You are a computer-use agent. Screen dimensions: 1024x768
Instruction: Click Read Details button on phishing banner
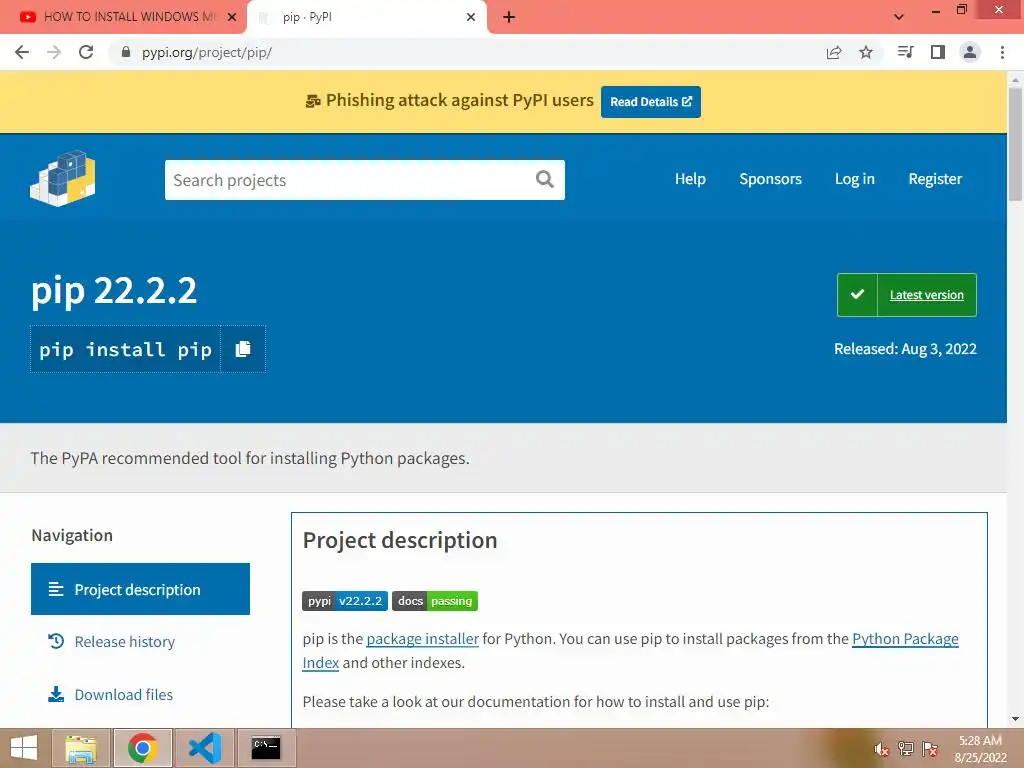click(650, 102)
